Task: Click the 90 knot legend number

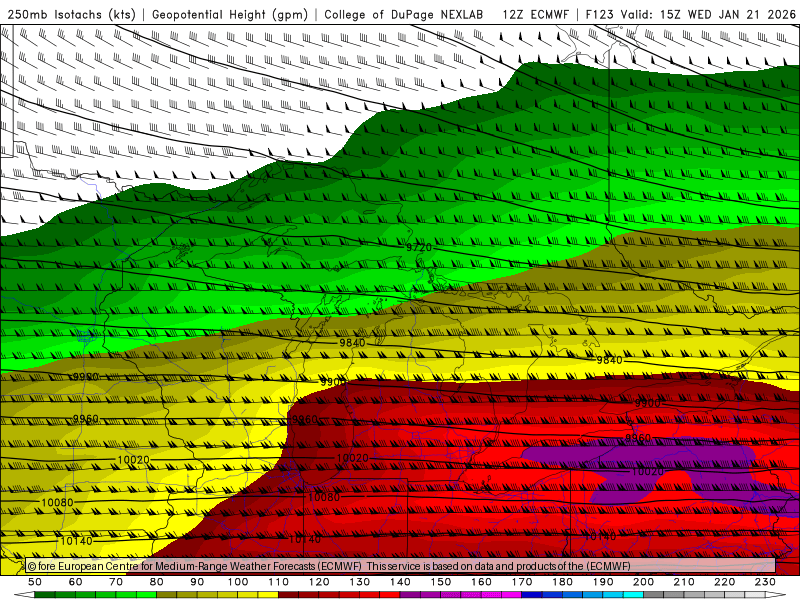Action: [197, 582]
